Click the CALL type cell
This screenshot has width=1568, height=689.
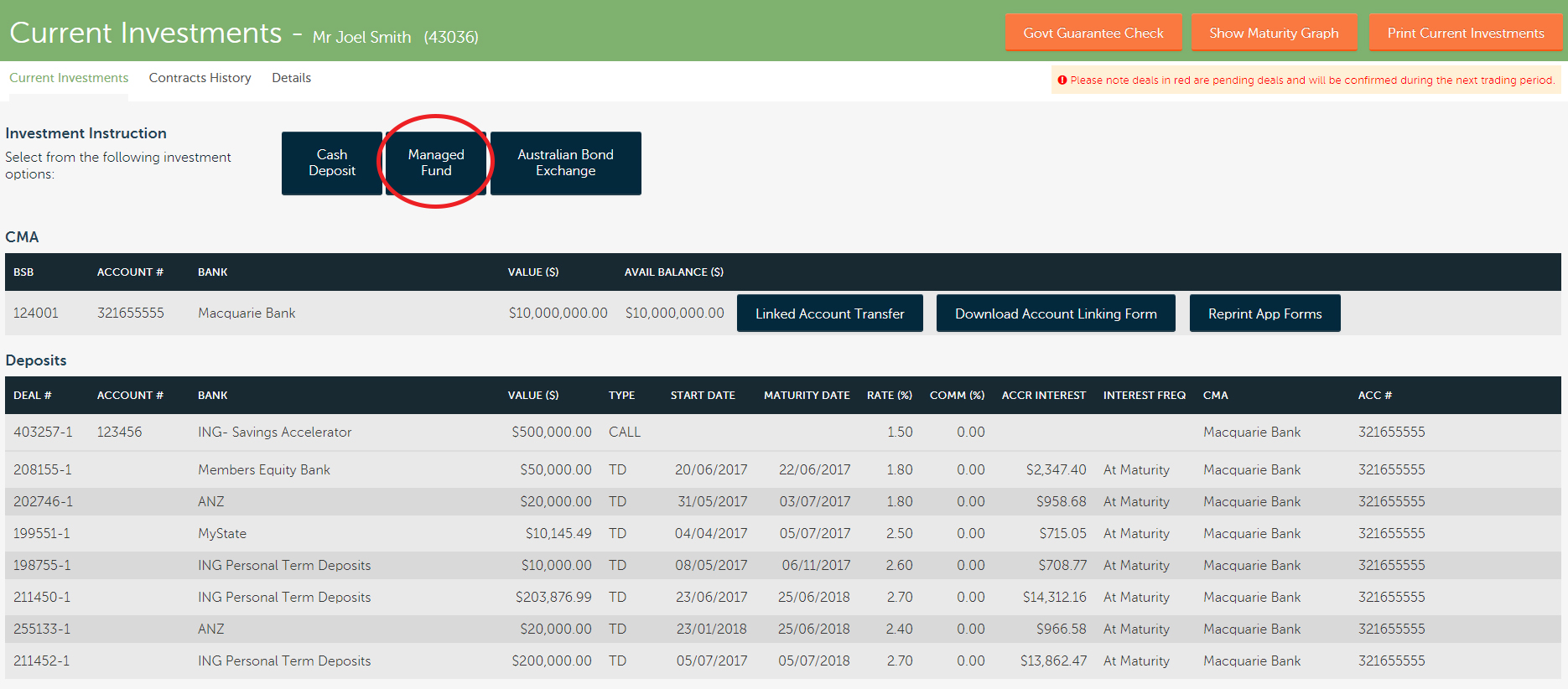pos(625,432)
